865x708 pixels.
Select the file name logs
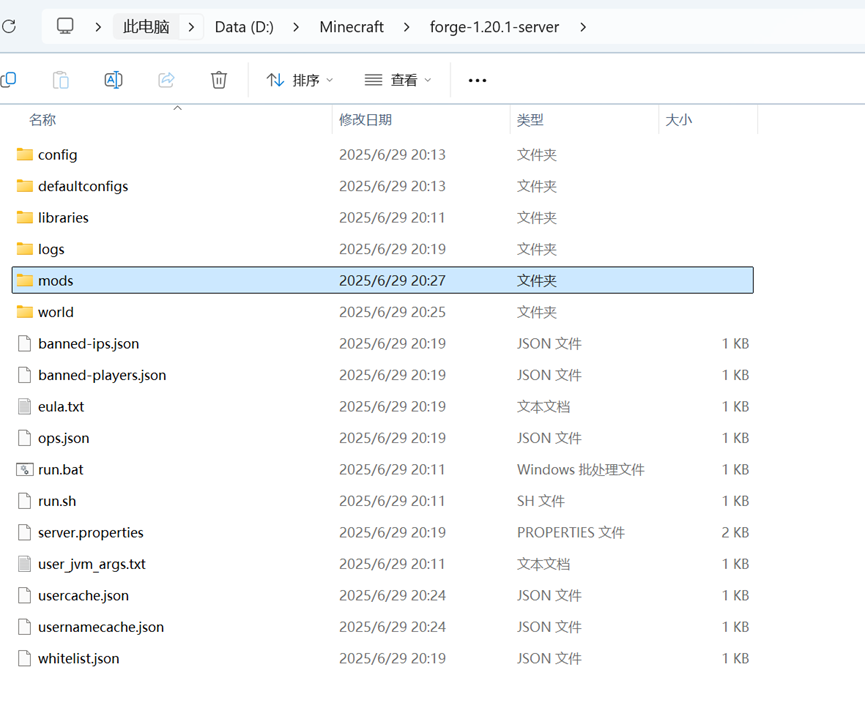[51, 249]
